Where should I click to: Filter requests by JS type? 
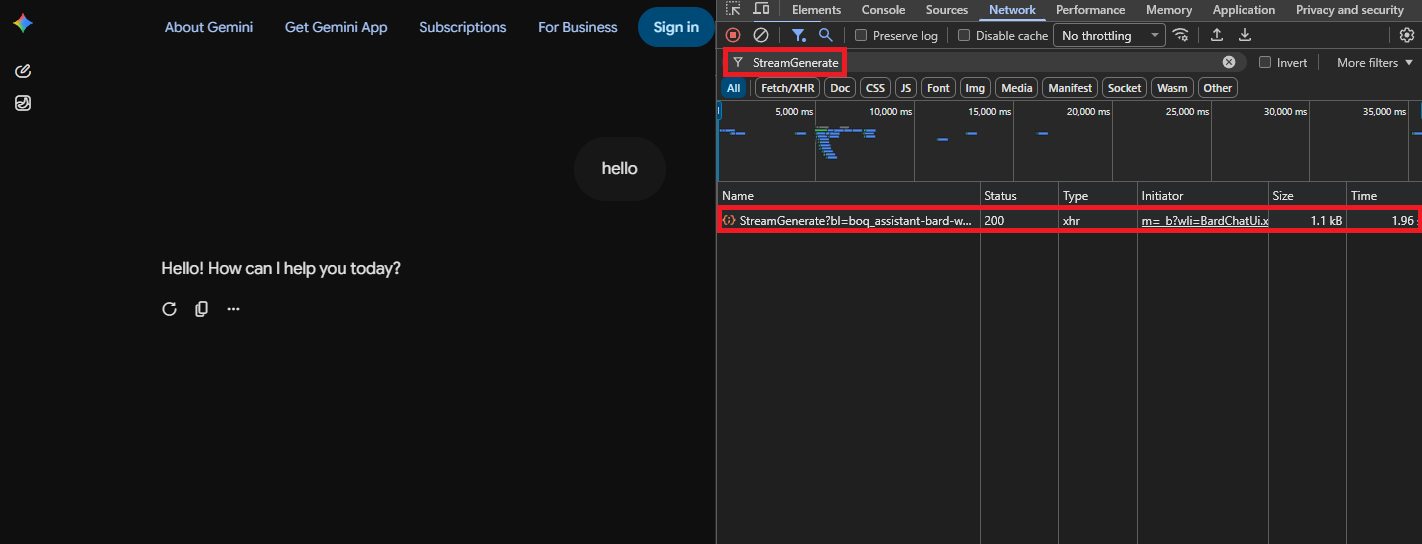[x=906, y=88]
